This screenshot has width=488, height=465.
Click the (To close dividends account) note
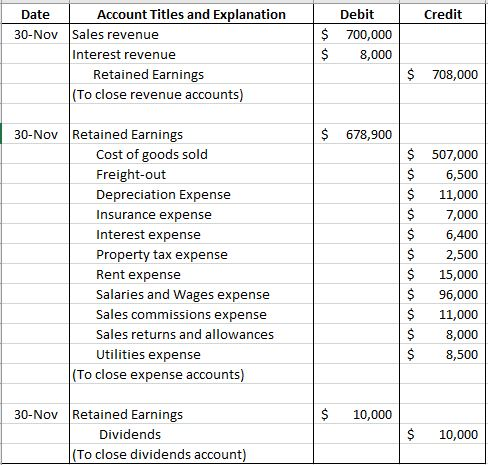[191, 454]
